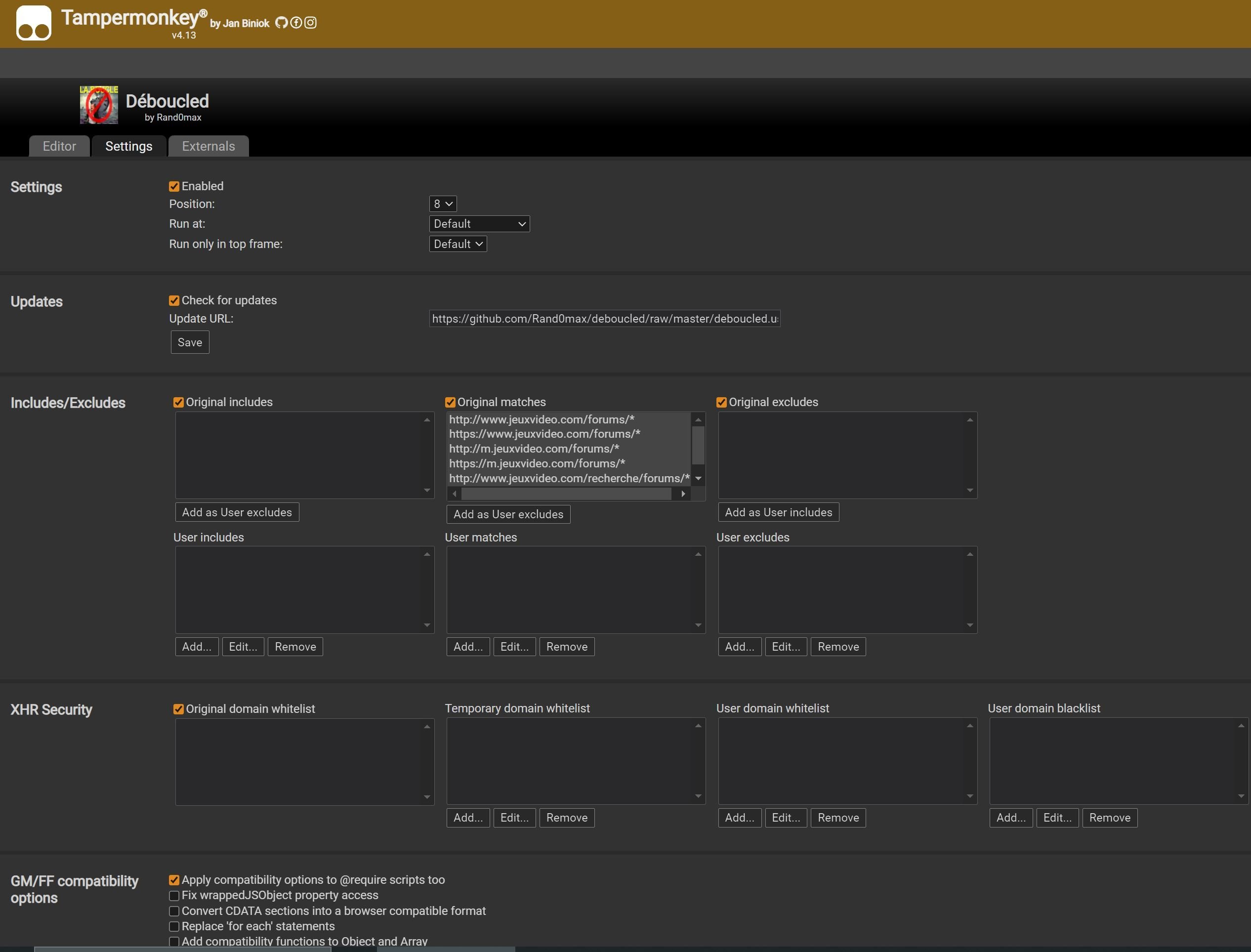Click Remove under User domain whitelist

point(838,818)
